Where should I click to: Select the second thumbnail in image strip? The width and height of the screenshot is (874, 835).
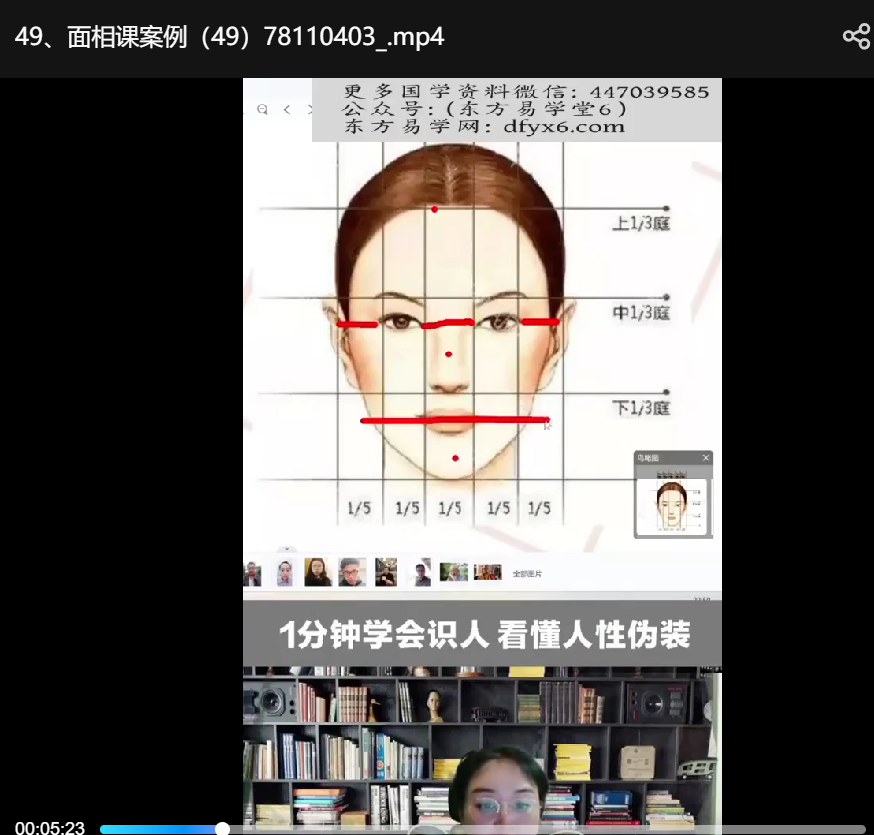(285, 573)
